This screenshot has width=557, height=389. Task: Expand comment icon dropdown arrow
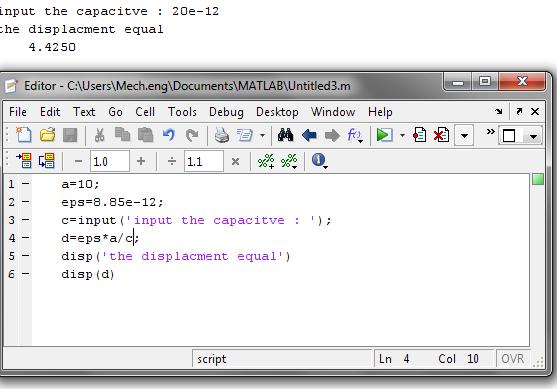click(x=263, y=135)
